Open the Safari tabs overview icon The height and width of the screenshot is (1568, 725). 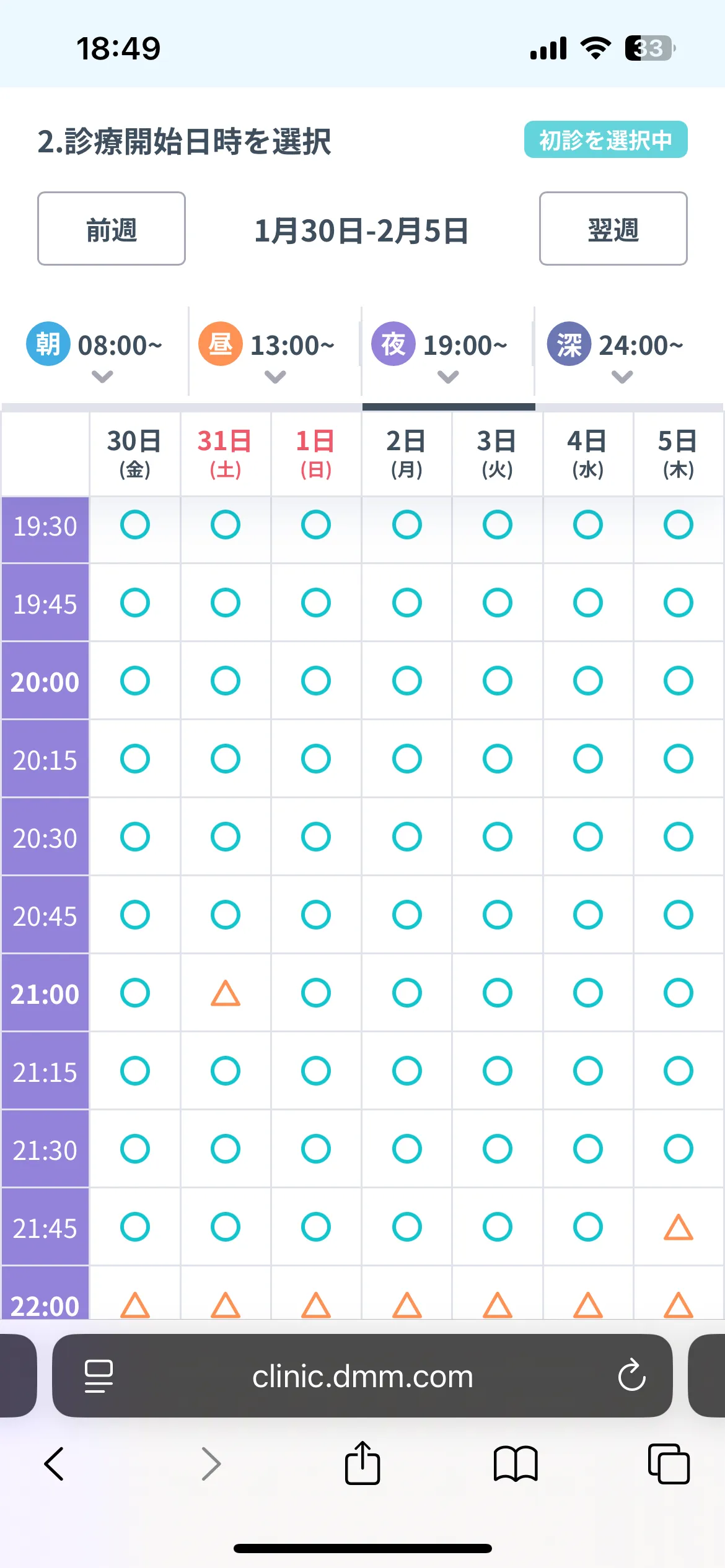click(x=668, y=1464)
